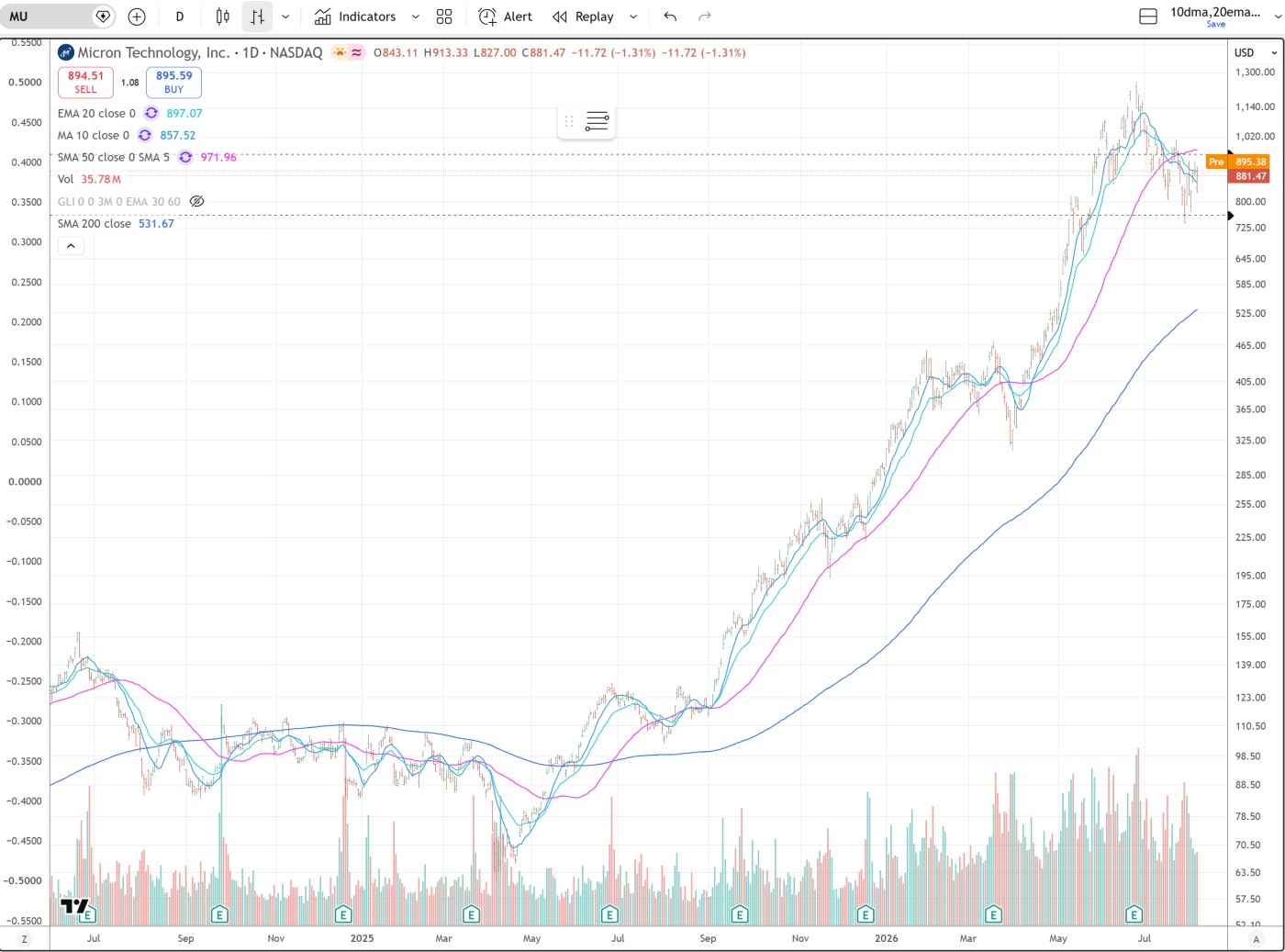Expand the chart style chevron menu

(x=285, y=17)
